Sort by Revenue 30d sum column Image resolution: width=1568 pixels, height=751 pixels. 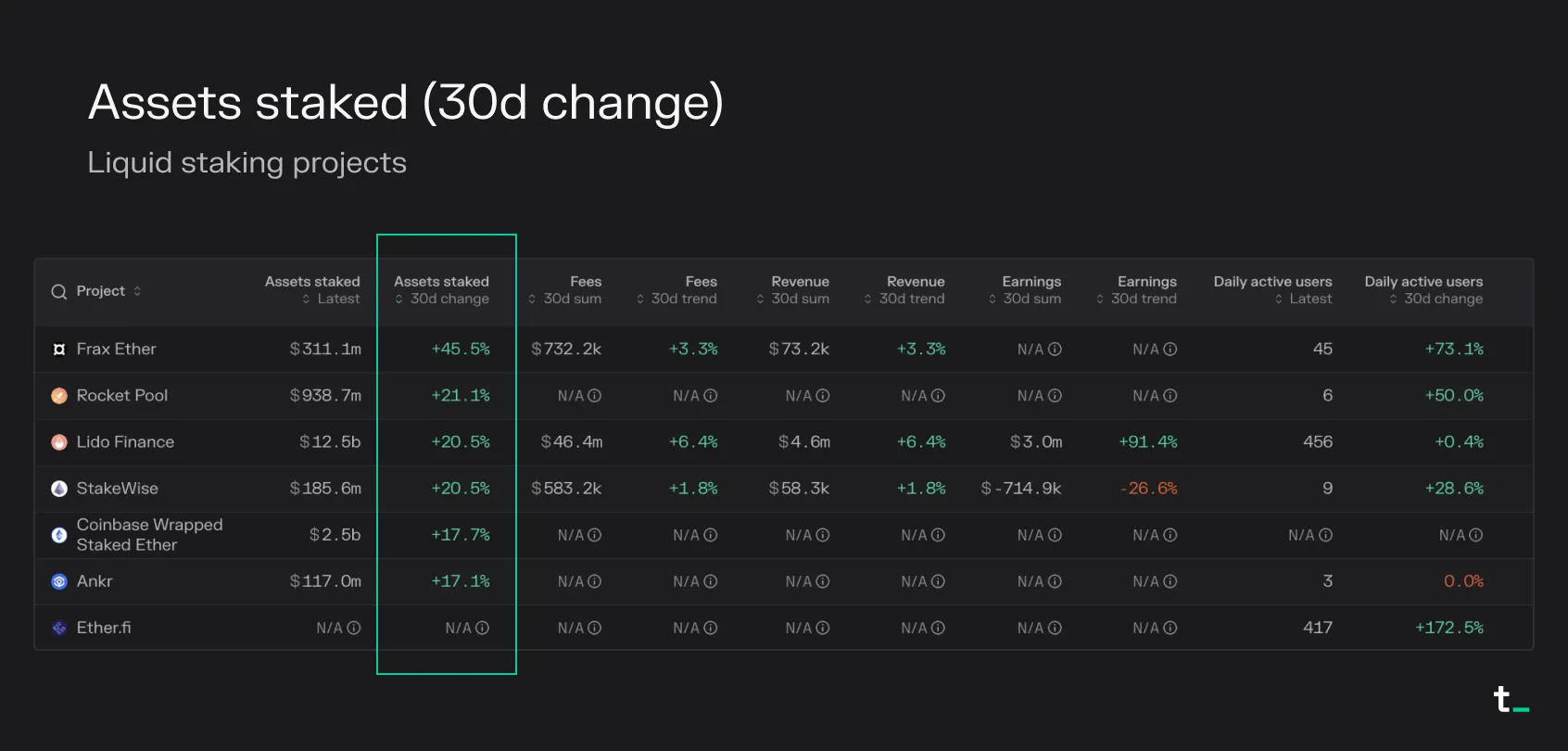[792, 290]
